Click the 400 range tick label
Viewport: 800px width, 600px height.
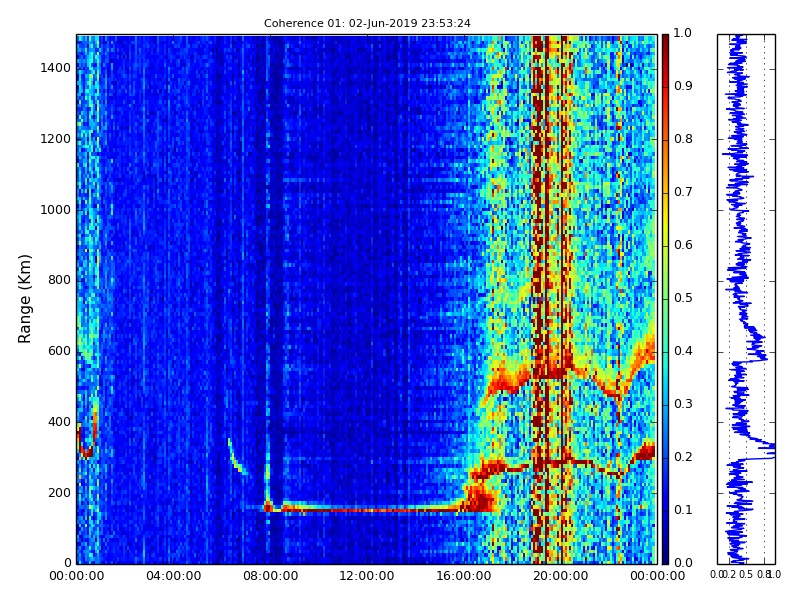(59, 422)
